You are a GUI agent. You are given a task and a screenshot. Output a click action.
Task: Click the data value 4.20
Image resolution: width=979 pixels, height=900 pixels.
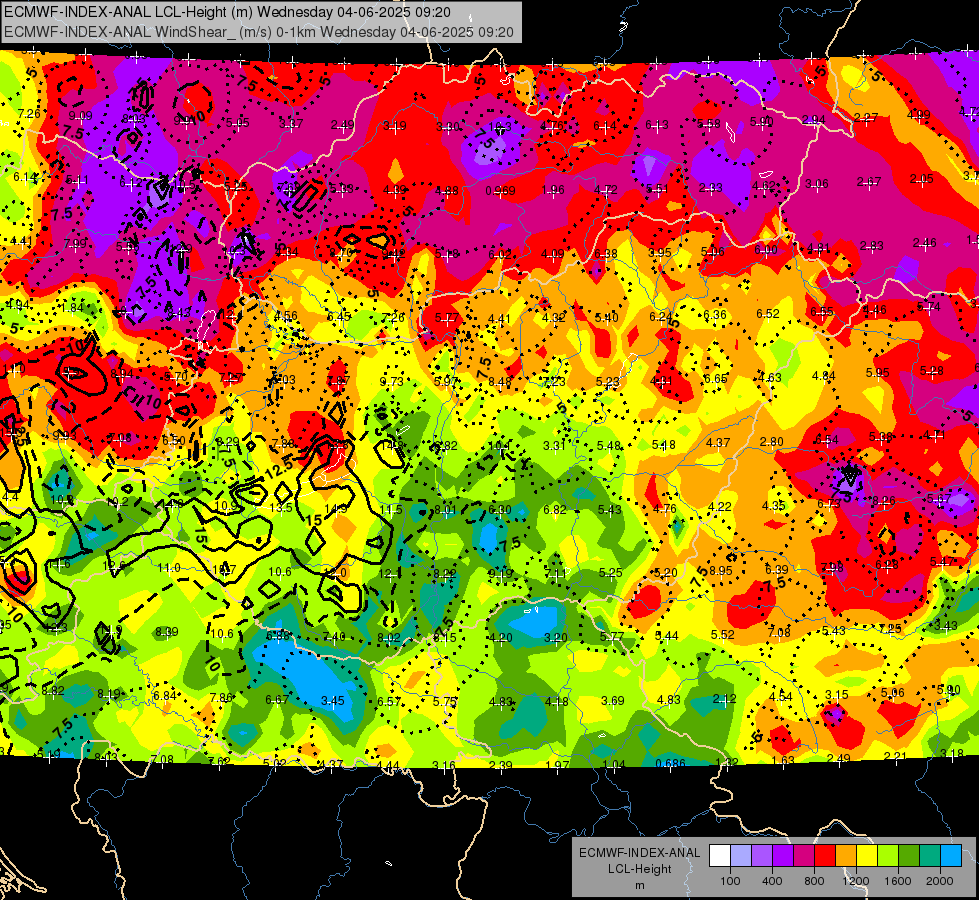click(x=501, y=638)
